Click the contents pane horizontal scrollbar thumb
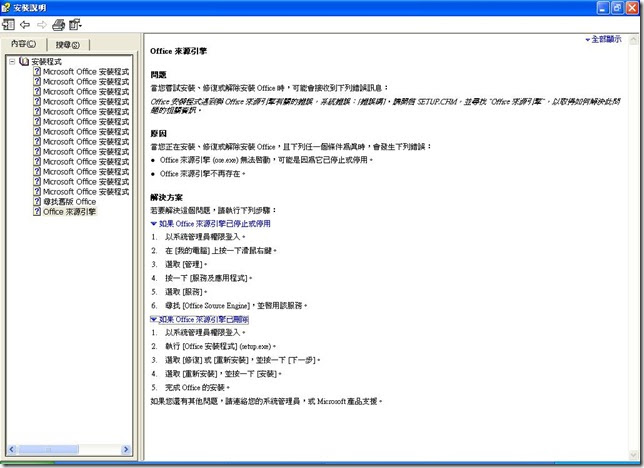The height and width of the screenshot is (468, 644). point(48,450)
